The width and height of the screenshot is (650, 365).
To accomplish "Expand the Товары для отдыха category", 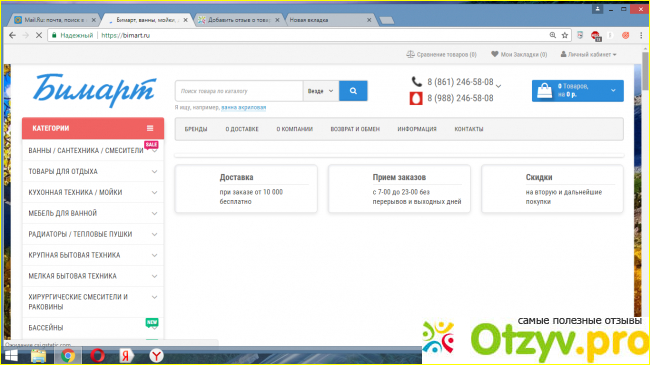I will (x=93, y=171).
